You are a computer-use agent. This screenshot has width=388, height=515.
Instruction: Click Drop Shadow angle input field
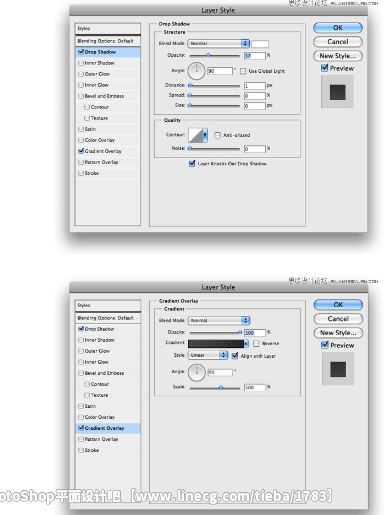click(x=220, y=71)
